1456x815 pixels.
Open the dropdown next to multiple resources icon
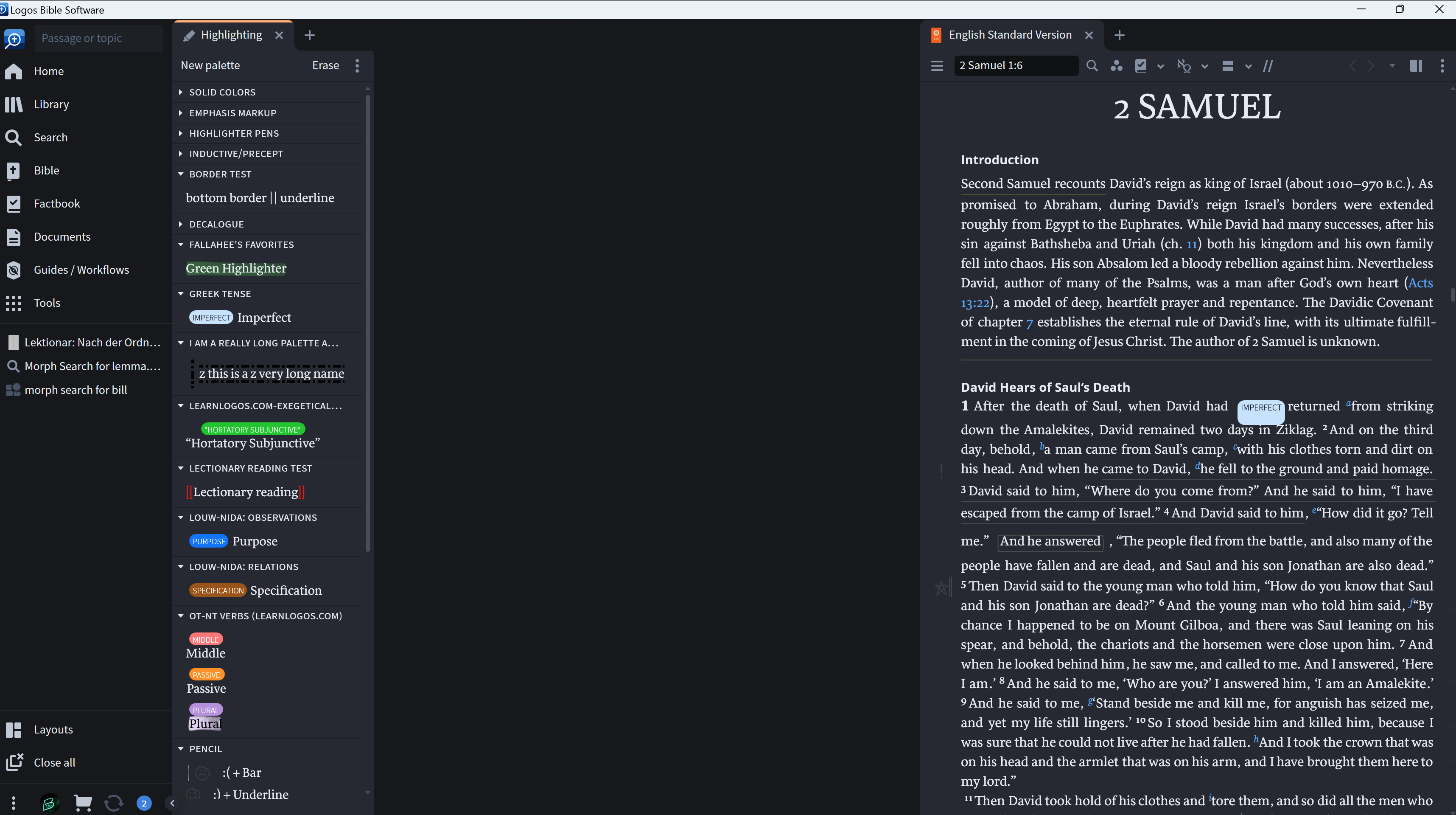pyautogui.click(x=1249, y=66)
